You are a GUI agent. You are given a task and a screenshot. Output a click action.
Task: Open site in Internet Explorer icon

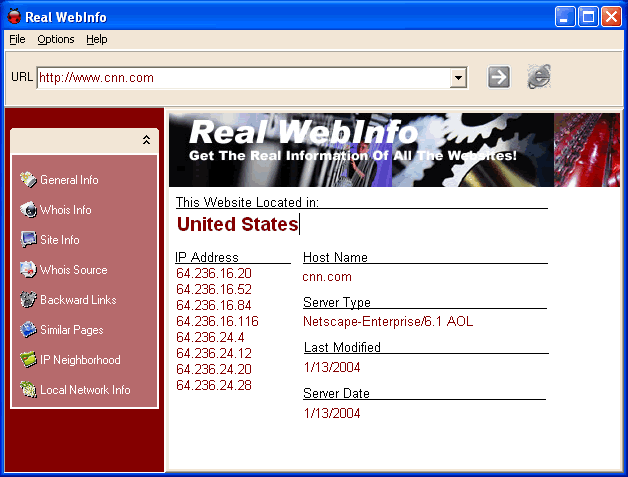coord(539,76)
